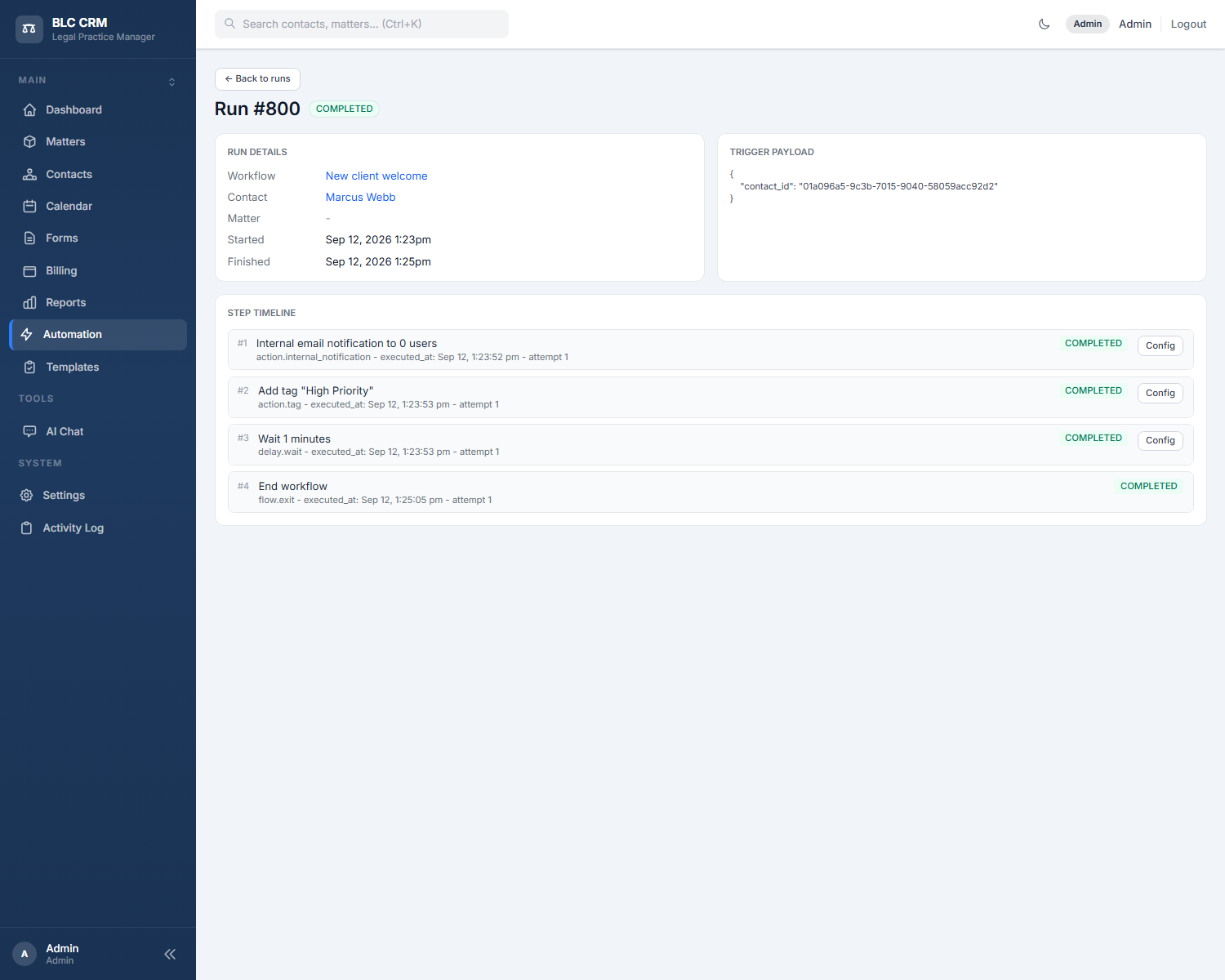Screen dimensions: 1225x980
Task: Select the Automation menu item
Action: tap(98, 335)
